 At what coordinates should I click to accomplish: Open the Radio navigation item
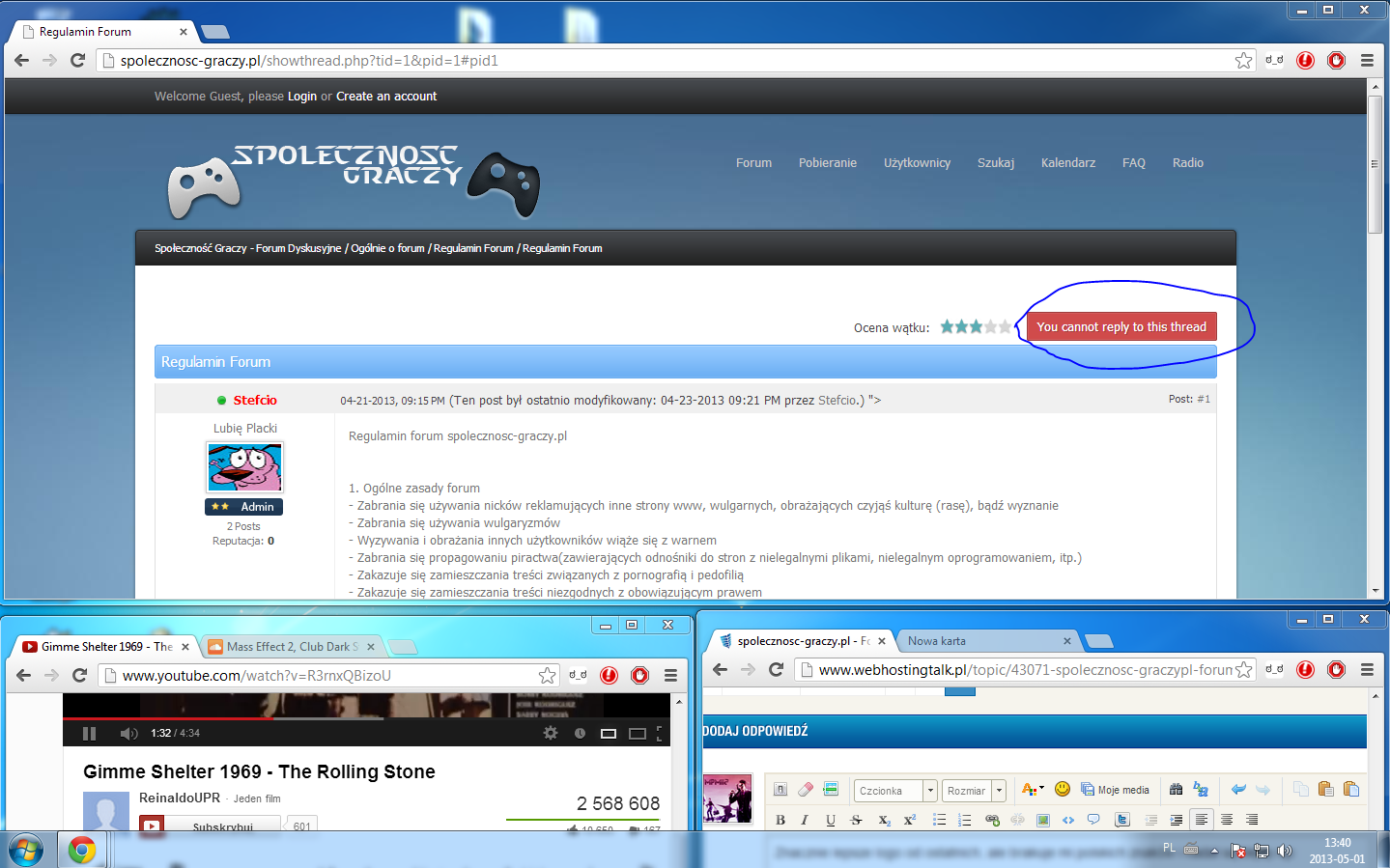[x=1188, y=163]
